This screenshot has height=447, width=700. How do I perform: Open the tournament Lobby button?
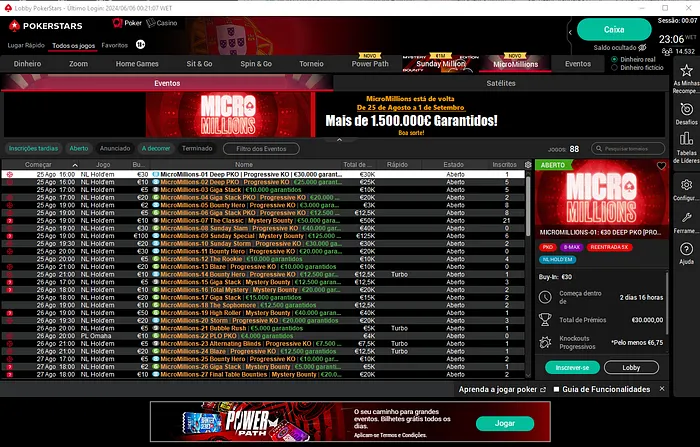click(631, 368)
